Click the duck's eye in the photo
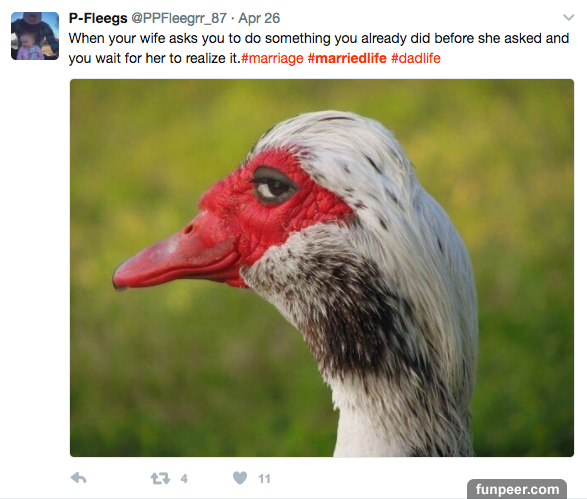The image size is (587, 499). coord(274,186)
